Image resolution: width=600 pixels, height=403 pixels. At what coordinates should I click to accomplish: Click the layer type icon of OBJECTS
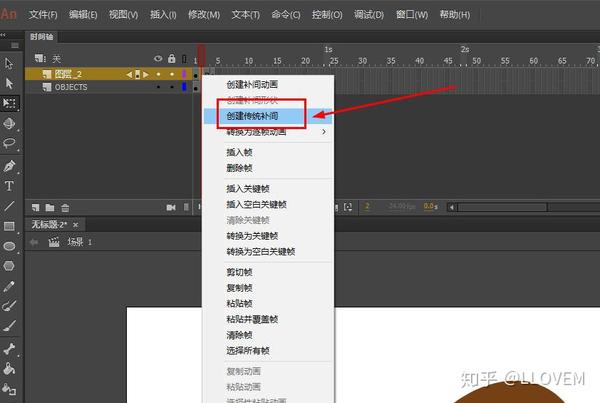point(47,87)
